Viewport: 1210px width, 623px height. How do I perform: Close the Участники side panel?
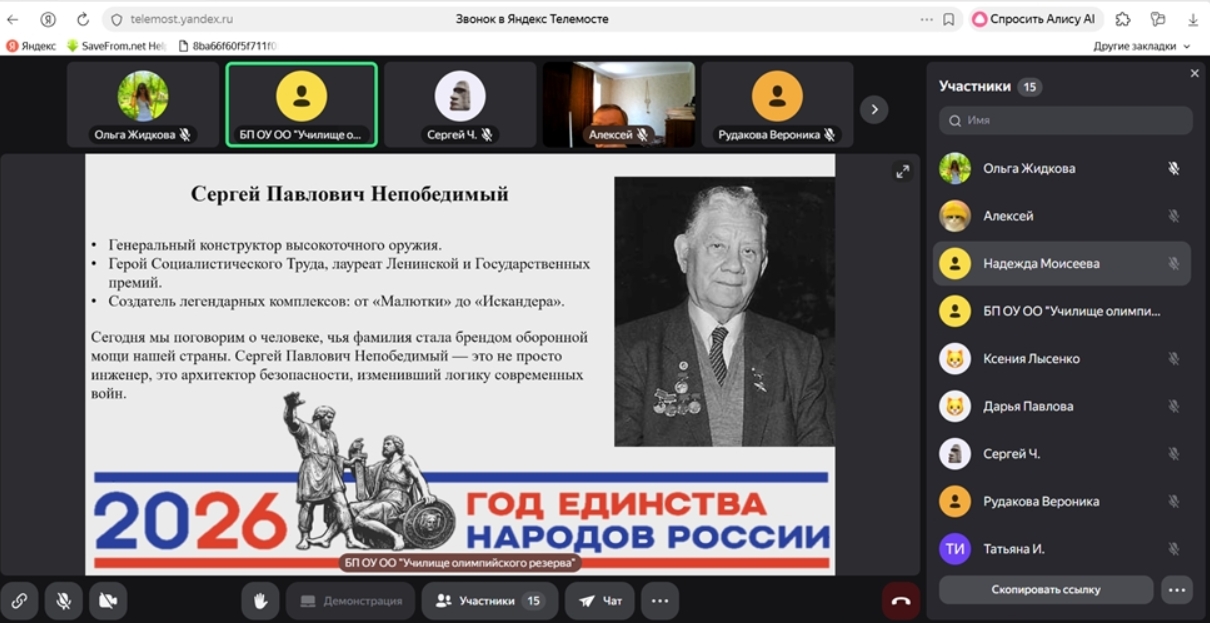1194,74
